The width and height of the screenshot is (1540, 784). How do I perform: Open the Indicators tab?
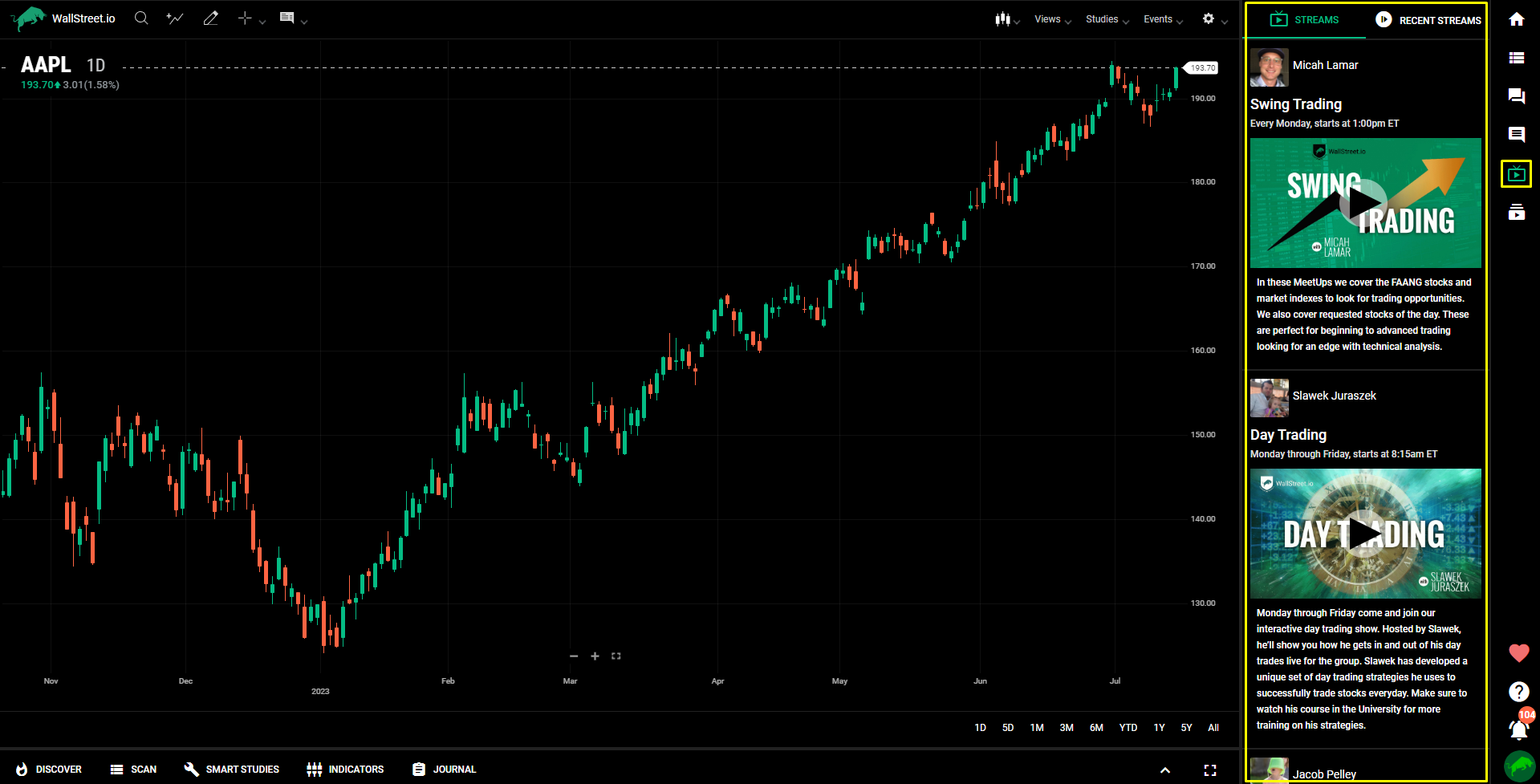click(345, 770)
